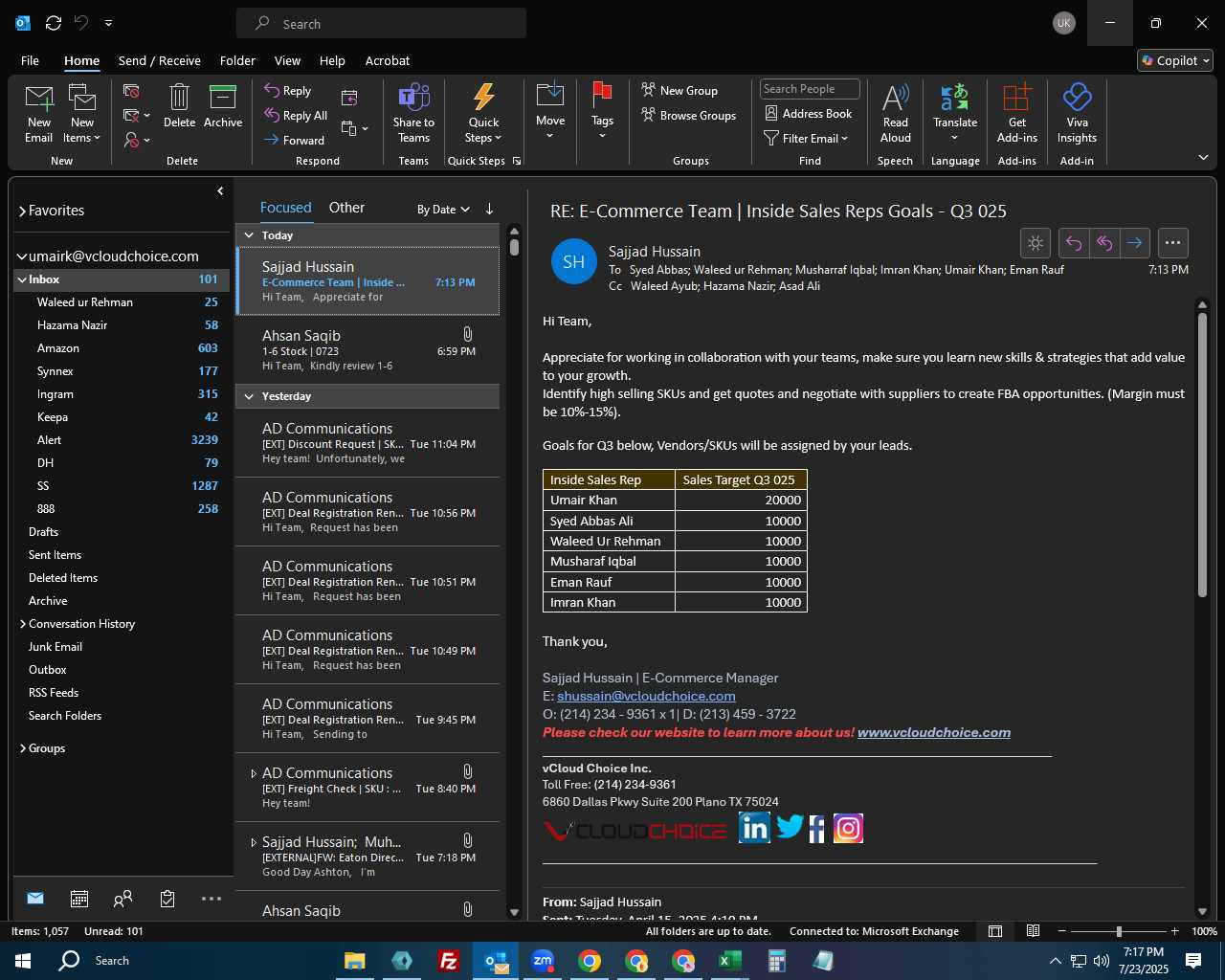Screen dimensions: 1225x980
Task: Click Forward in ribbon
Action: (x=295, y=141)
